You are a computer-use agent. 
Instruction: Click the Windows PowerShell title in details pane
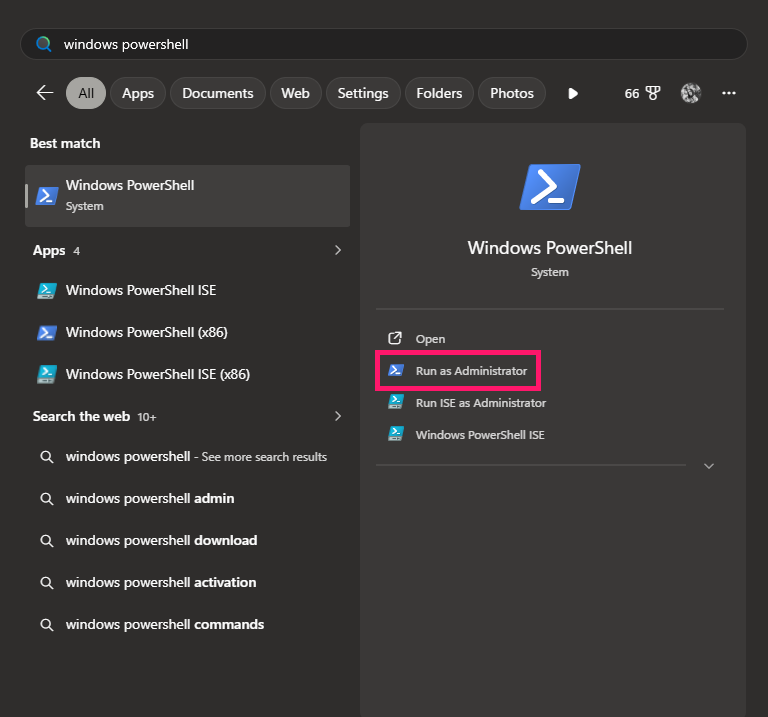click(550, 248)
